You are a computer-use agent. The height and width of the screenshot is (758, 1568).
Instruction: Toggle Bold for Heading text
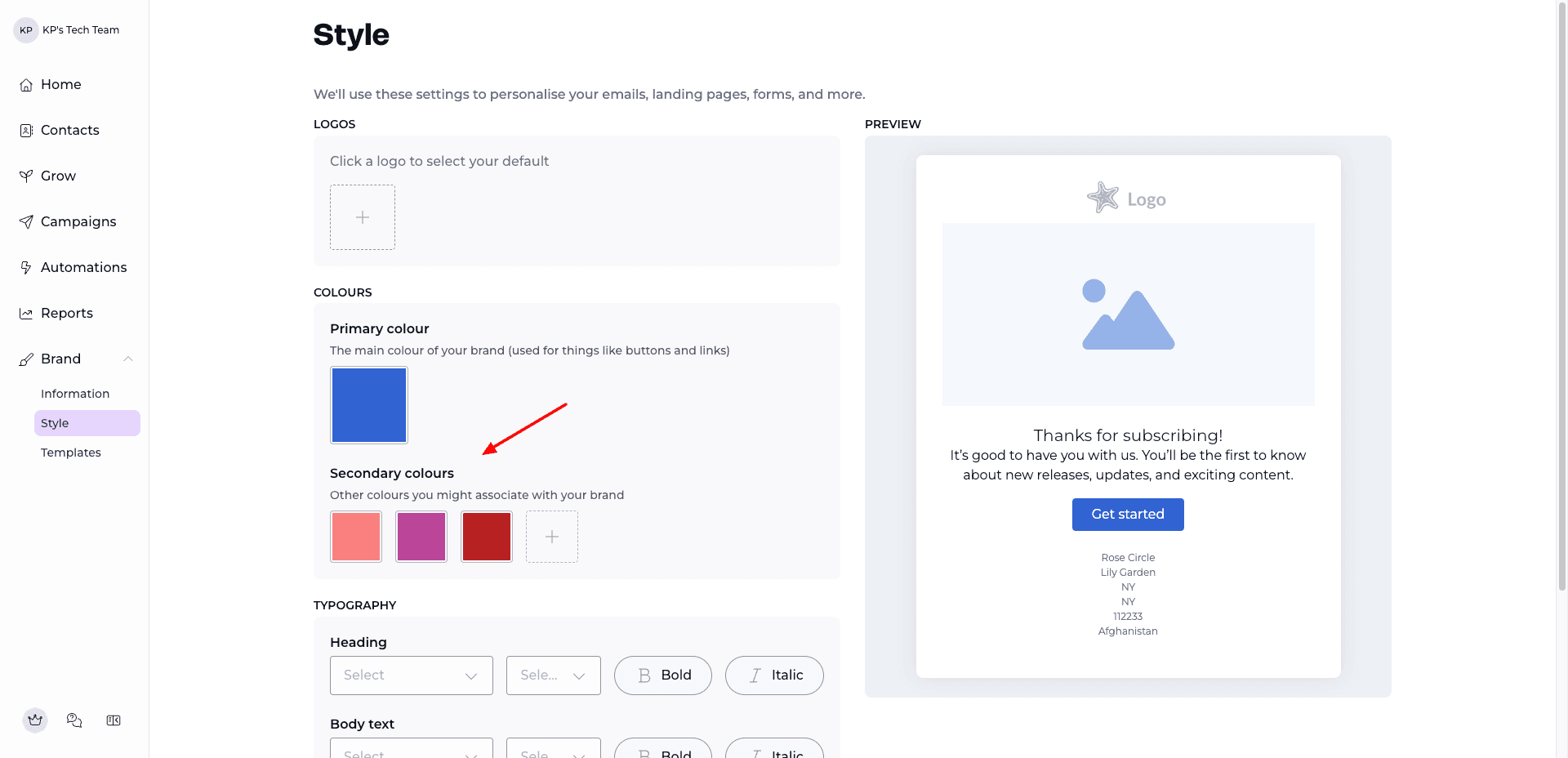663,676
